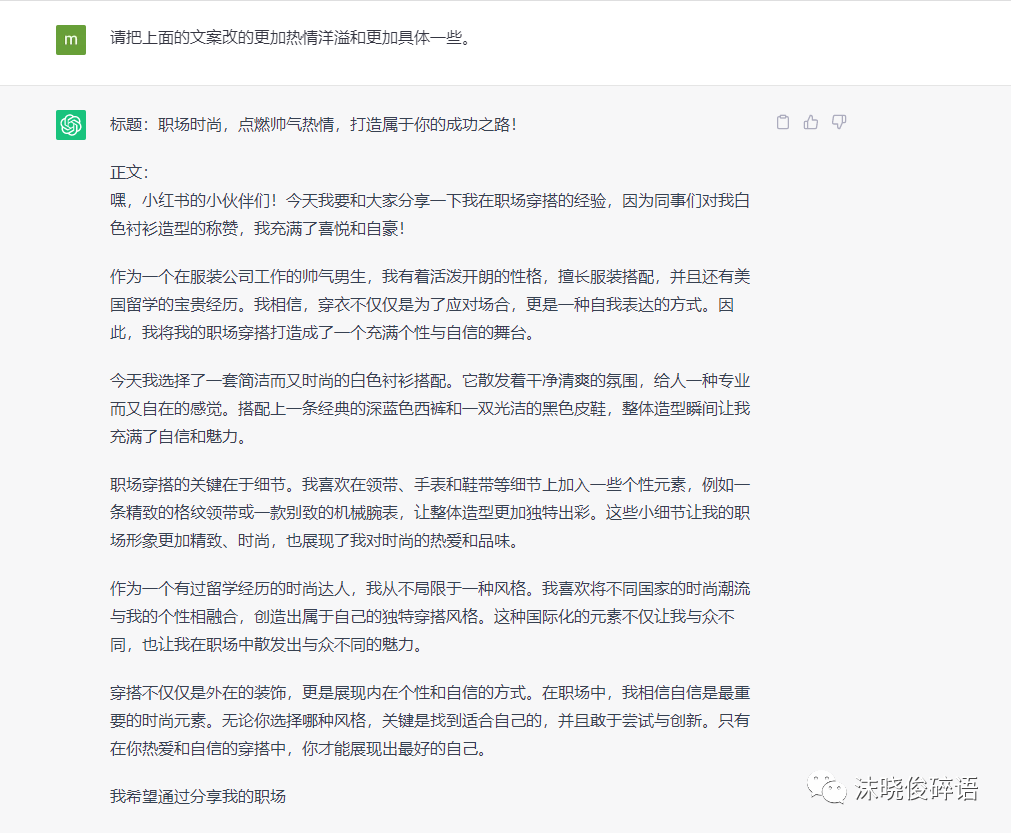
Task: Click the phrase 时尚达人 in the study-abroad paragraph
Action: click(x=319, y=589)
